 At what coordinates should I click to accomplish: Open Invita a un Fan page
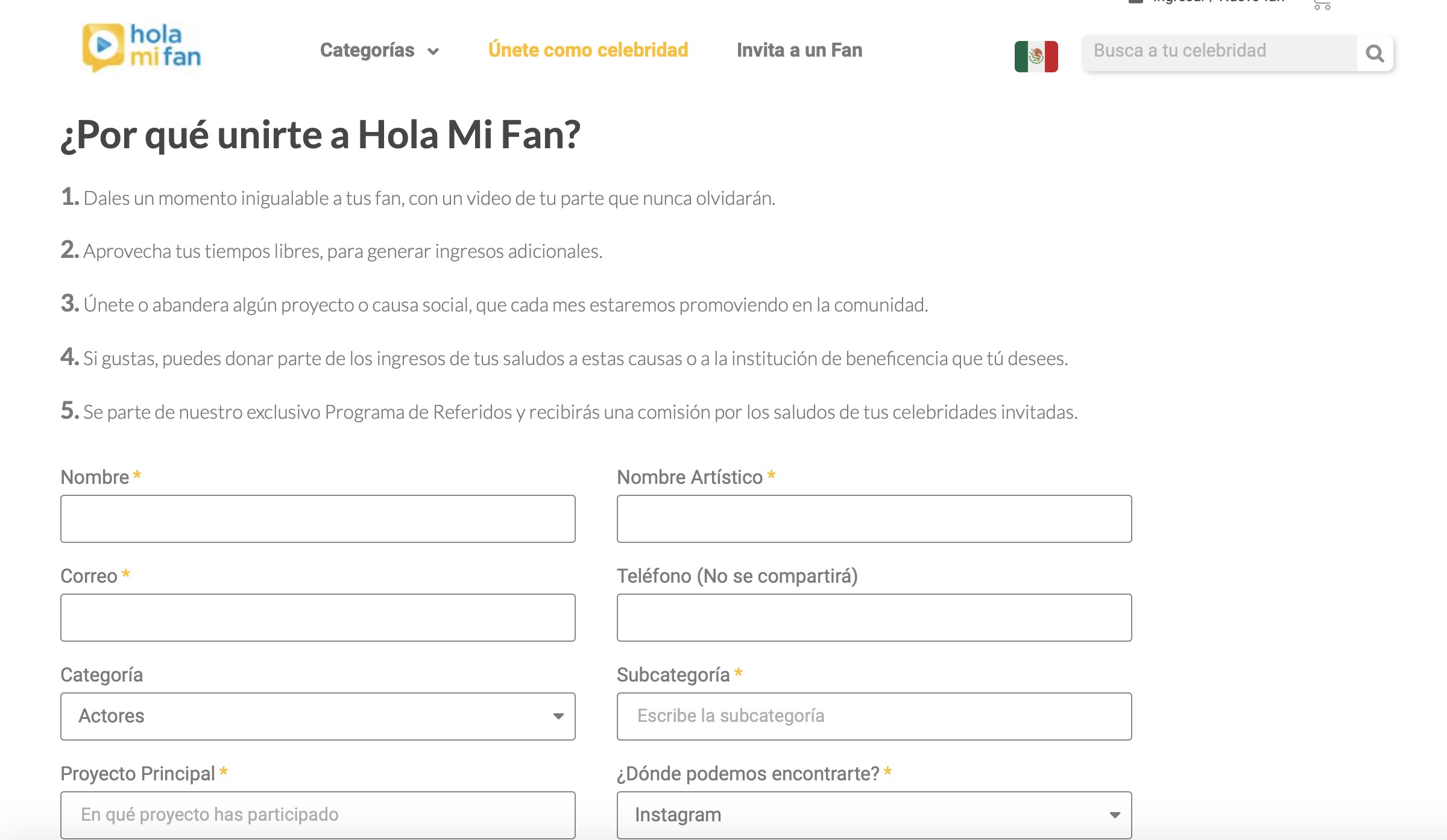[799, 50]
